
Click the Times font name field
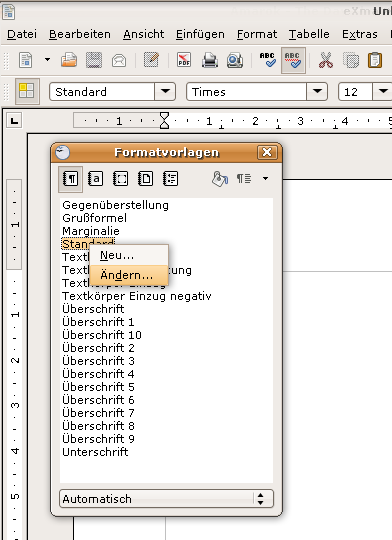(246, 92)
